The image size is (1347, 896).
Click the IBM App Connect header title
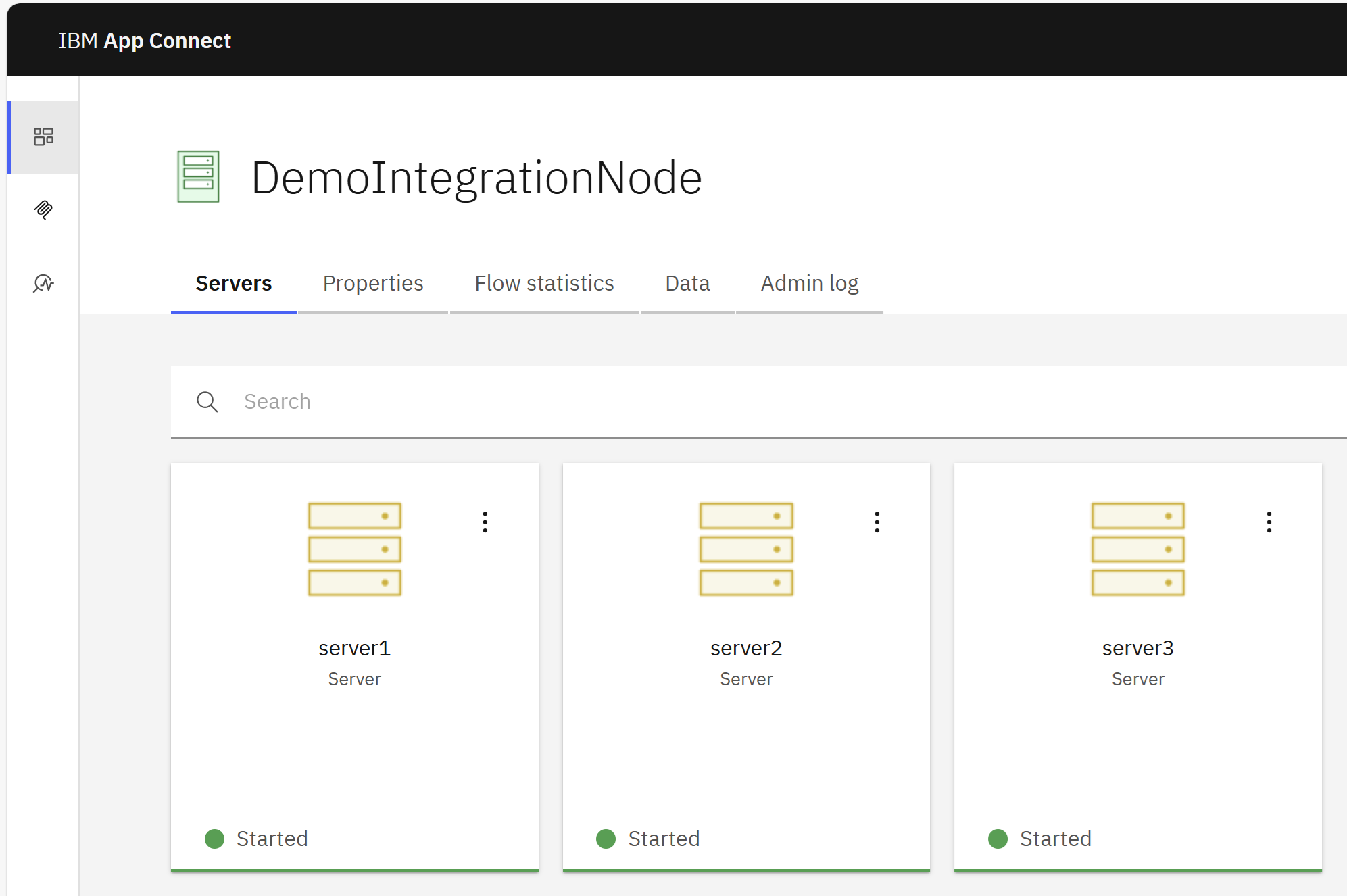(145, 41)
